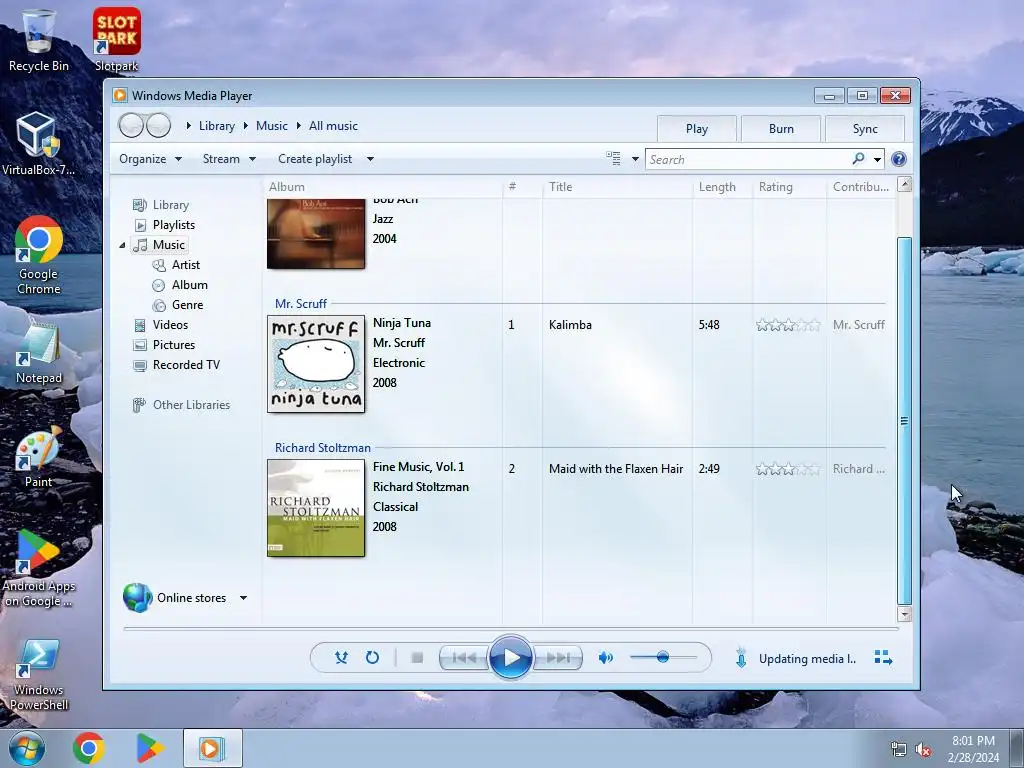Click All music breadcrumb

333,126
